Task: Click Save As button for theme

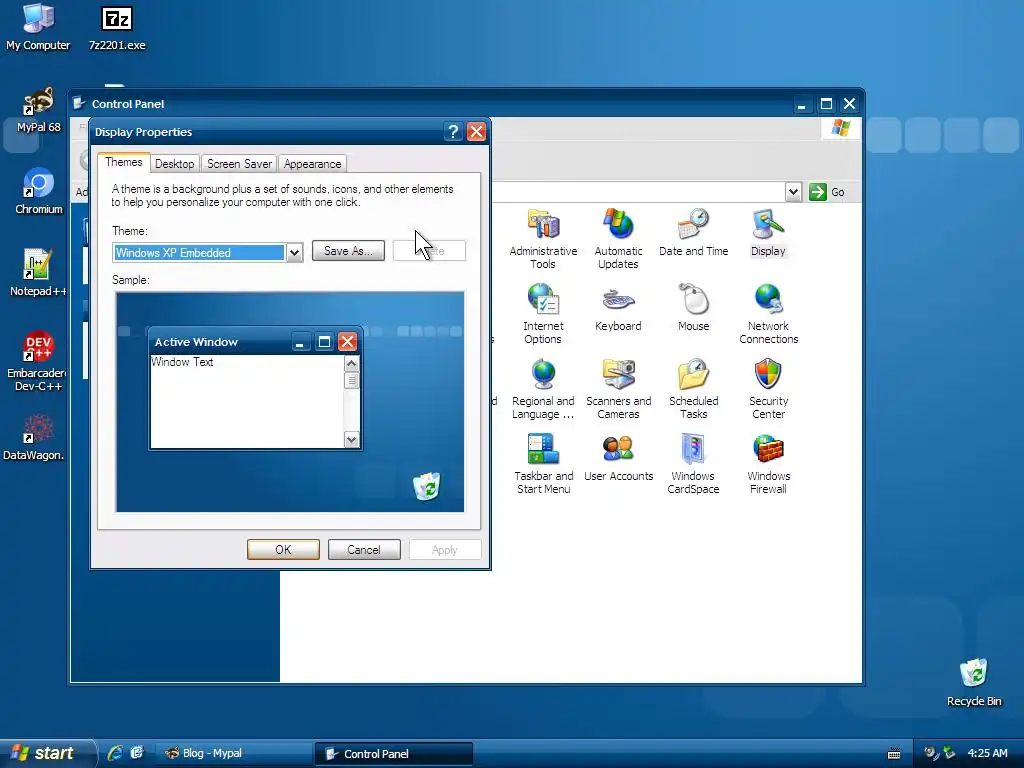Action: (x=348, y=251)
